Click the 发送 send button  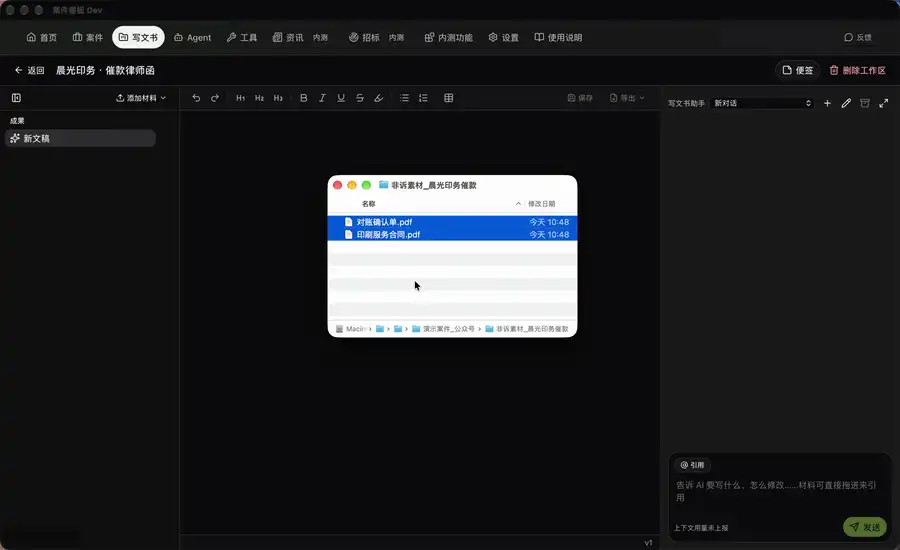coord(865,527)
